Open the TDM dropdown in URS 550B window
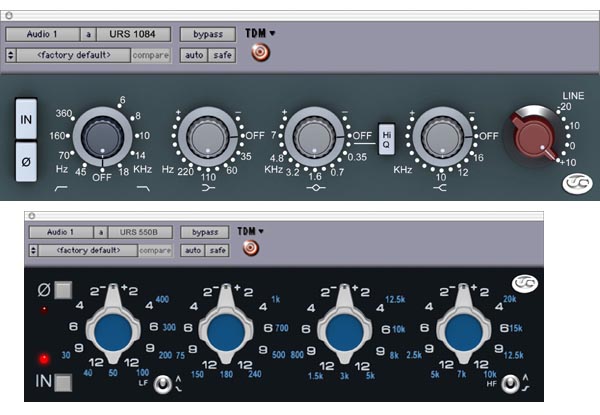This screenshot has height=415, width=600. point(250,231)
